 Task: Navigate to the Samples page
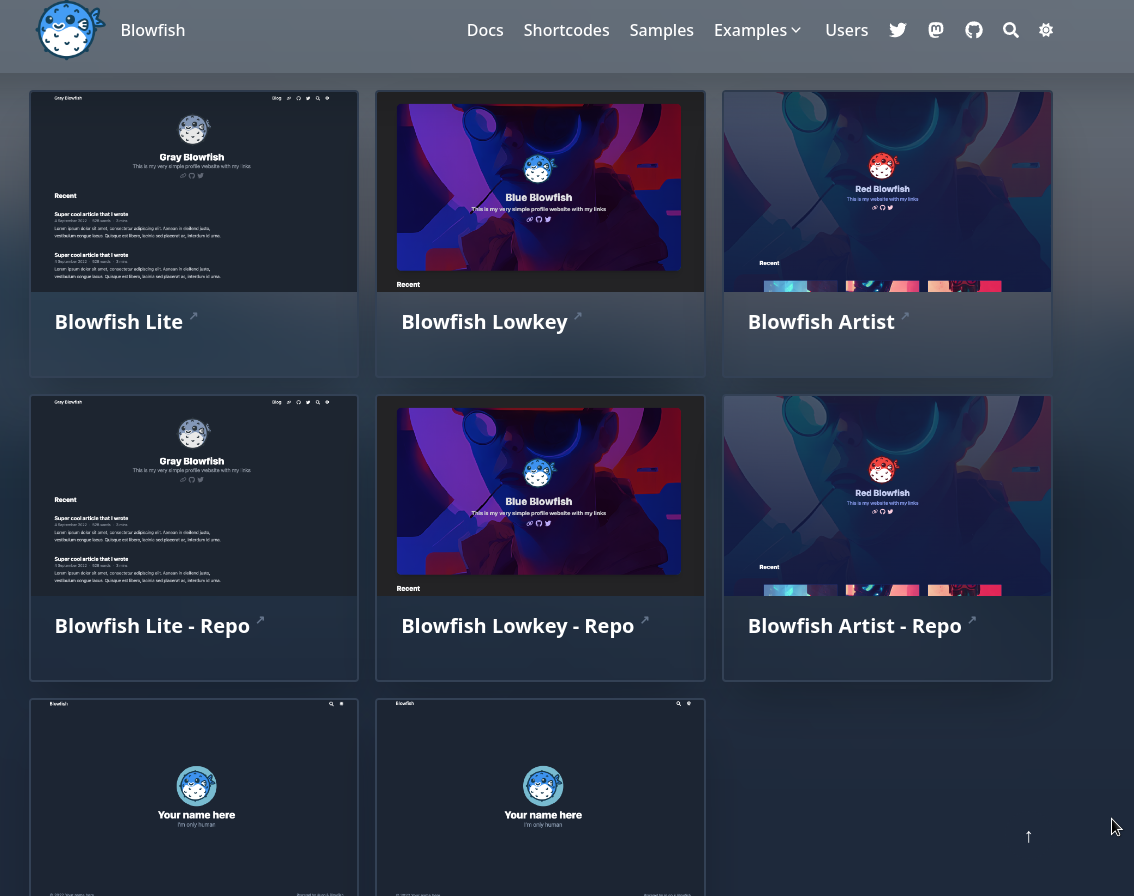[x=661, y=30]
